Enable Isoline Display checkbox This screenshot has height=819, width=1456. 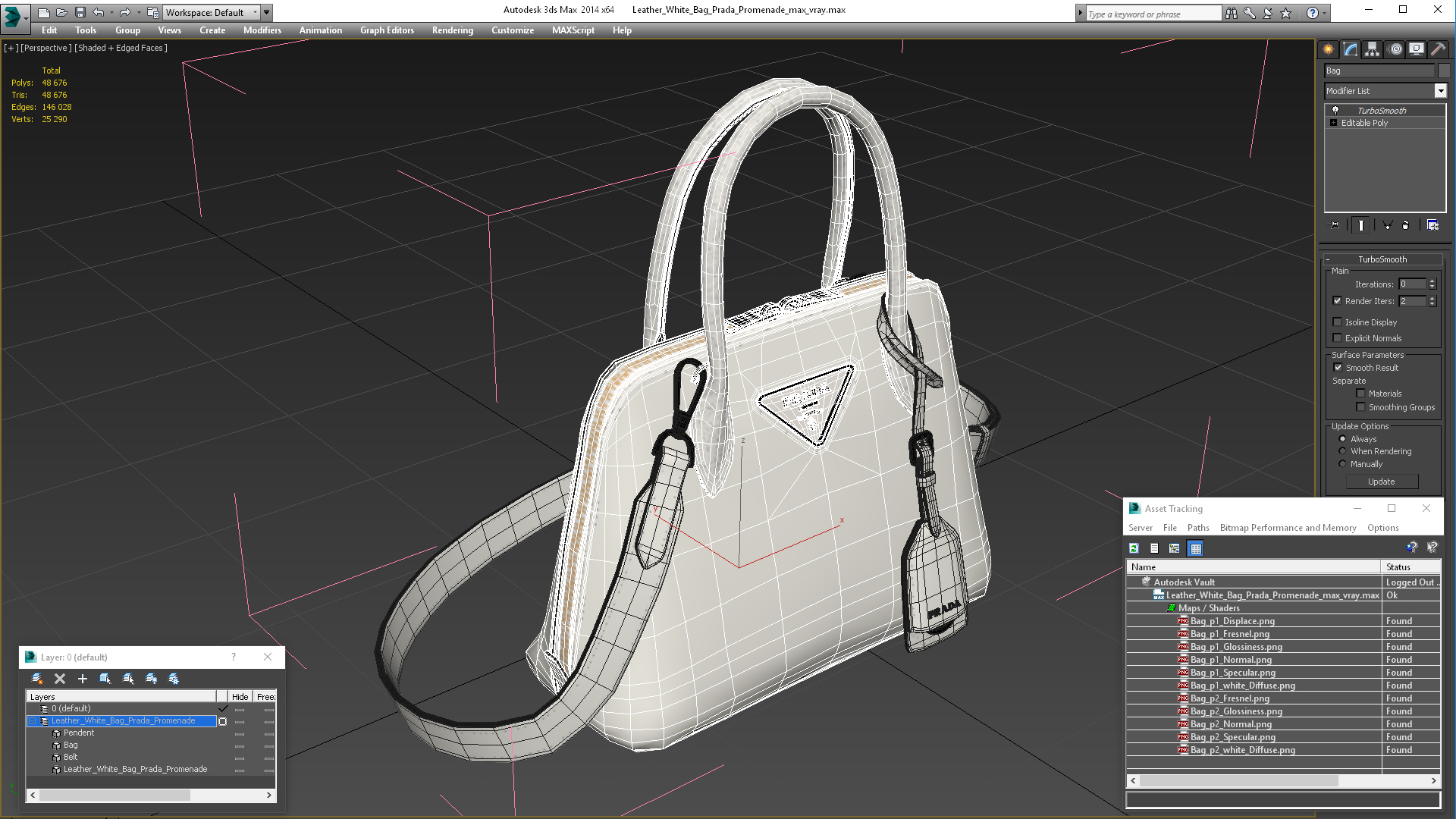point(1338,322)
